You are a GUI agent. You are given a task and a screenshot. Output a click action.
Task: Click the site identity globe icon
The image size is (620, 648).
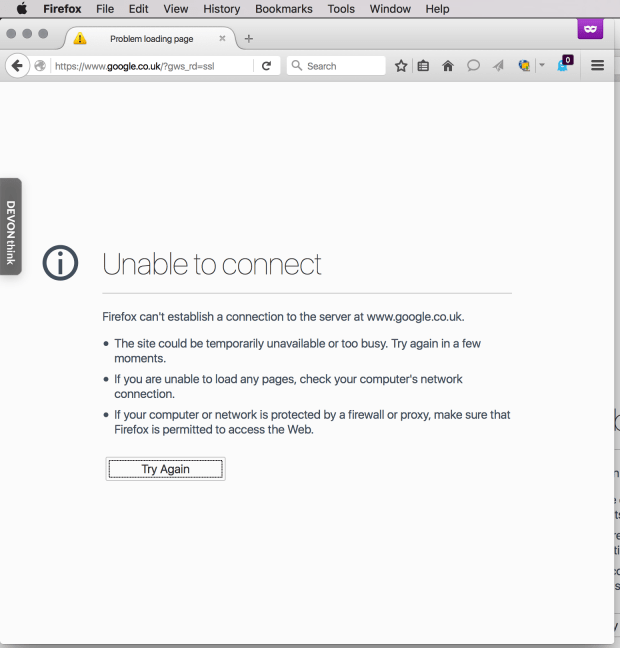point(40,66)
